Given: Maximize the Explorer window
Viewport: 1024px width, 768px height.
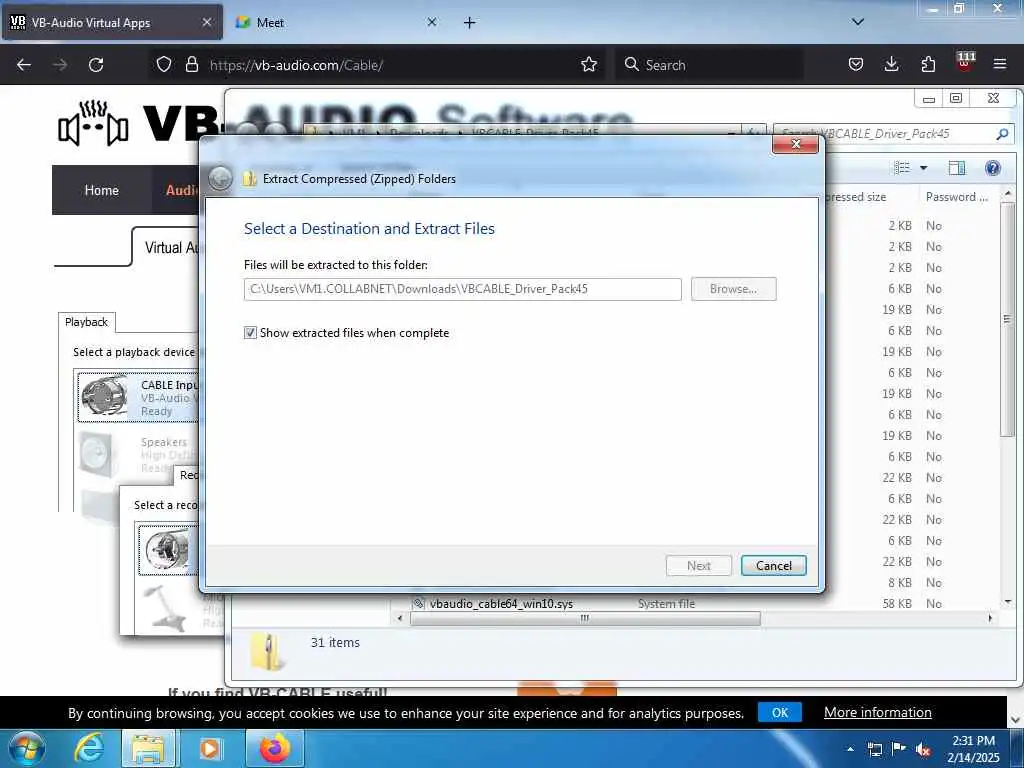Looking at the screenshot, I should [956, 98].
